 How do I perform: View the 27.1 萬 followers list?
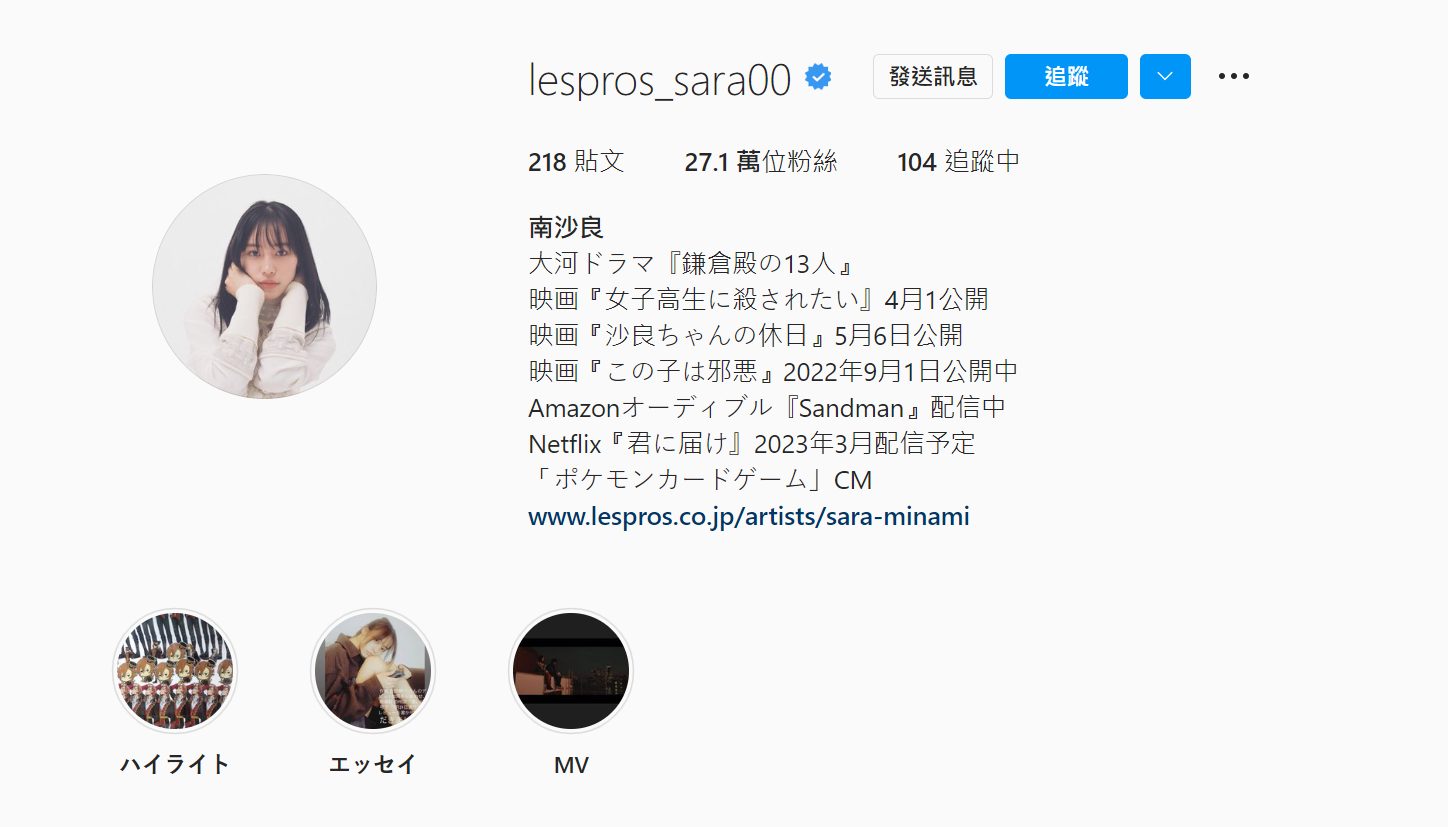[x=761, y=162]
